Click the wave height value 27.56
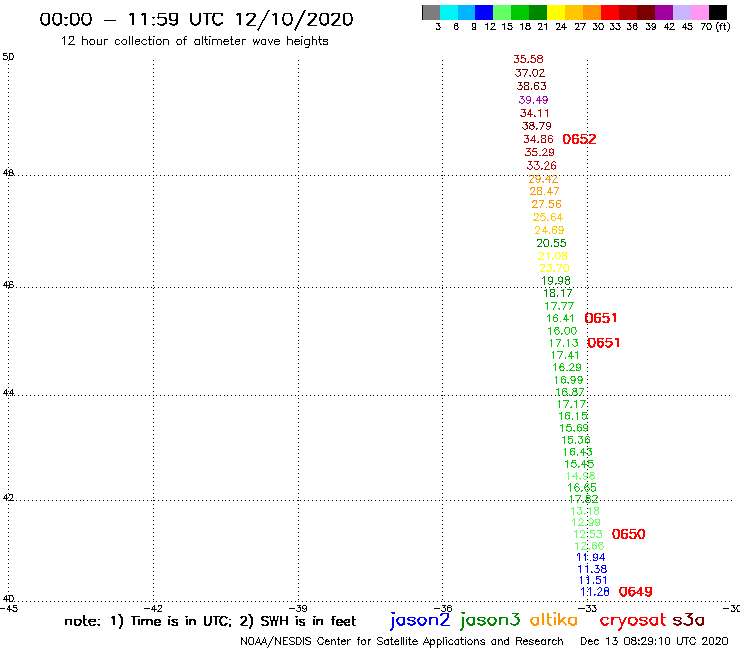The width and height of the screenshot is (740, 650). (547, 204)
